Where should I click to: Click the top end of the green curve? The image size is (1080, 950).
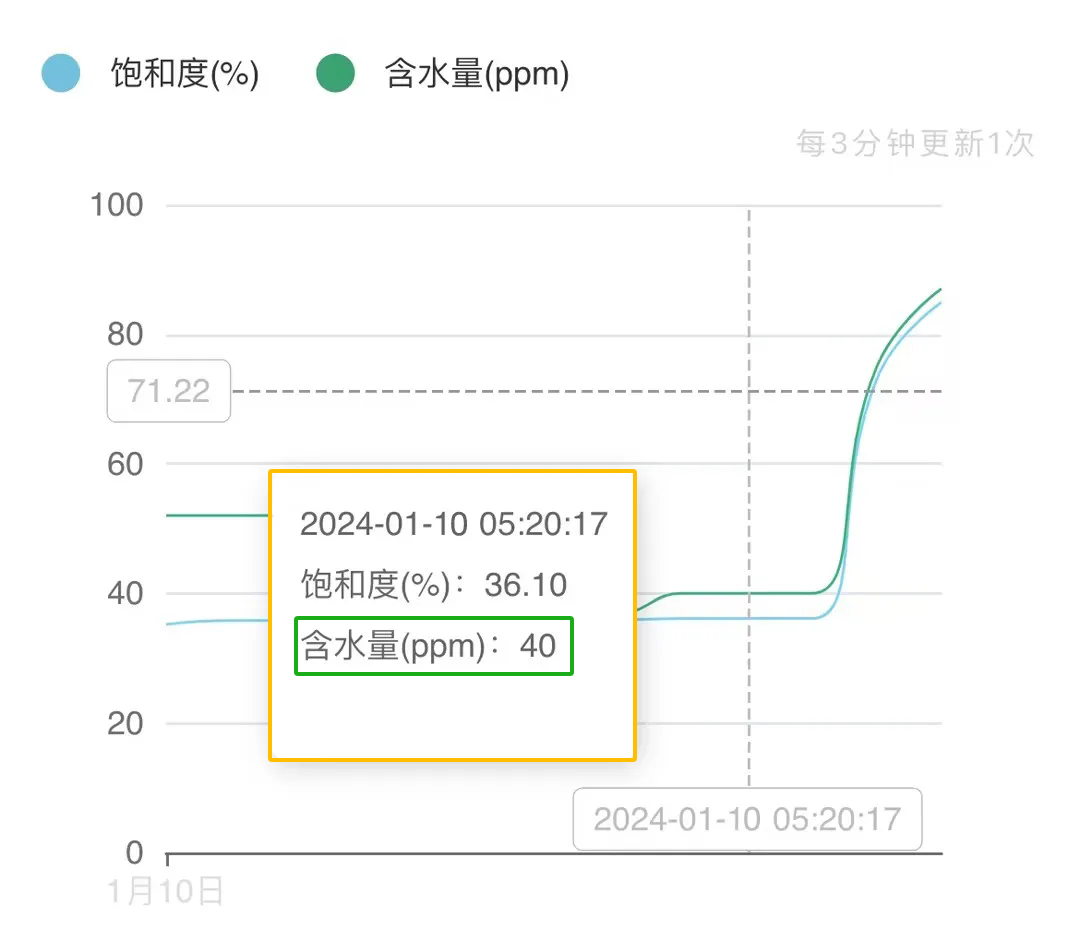[939, 290]
